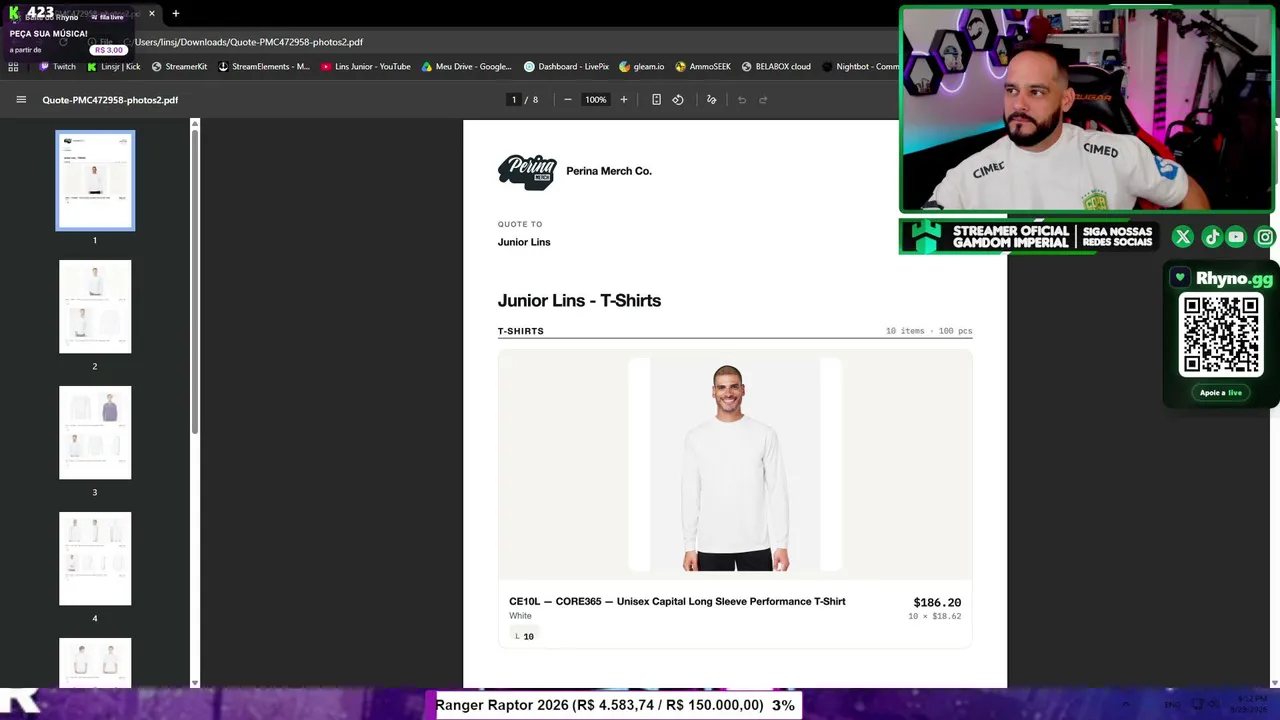Image resolution: width=1280 pixels, height=720 pixels.
Task: Open the Linsjr | Kick bookmark
Action: tap(114, 67)
